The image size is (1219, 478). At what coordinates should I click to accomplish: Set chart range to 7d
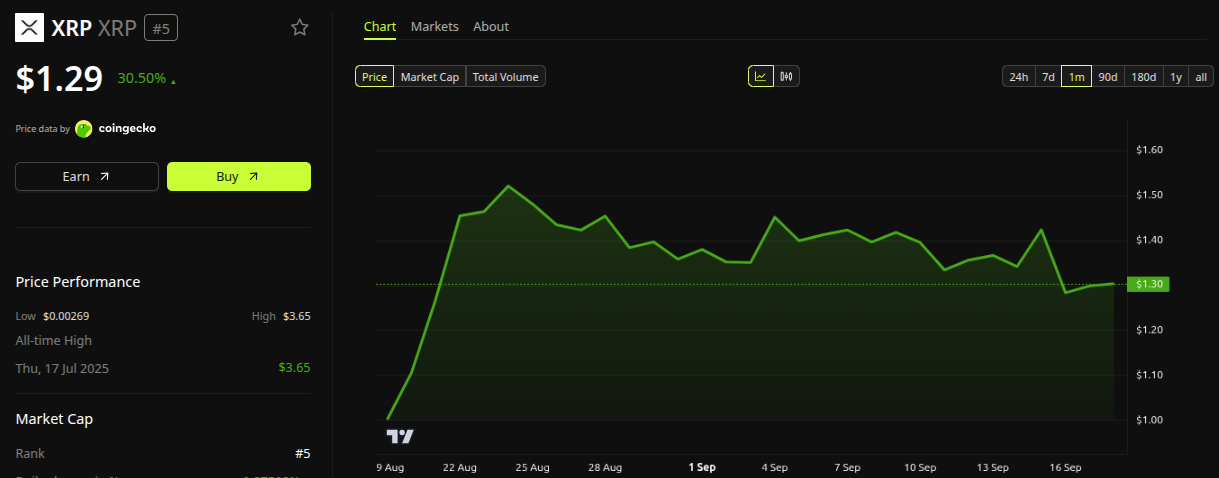[1048, 77]
